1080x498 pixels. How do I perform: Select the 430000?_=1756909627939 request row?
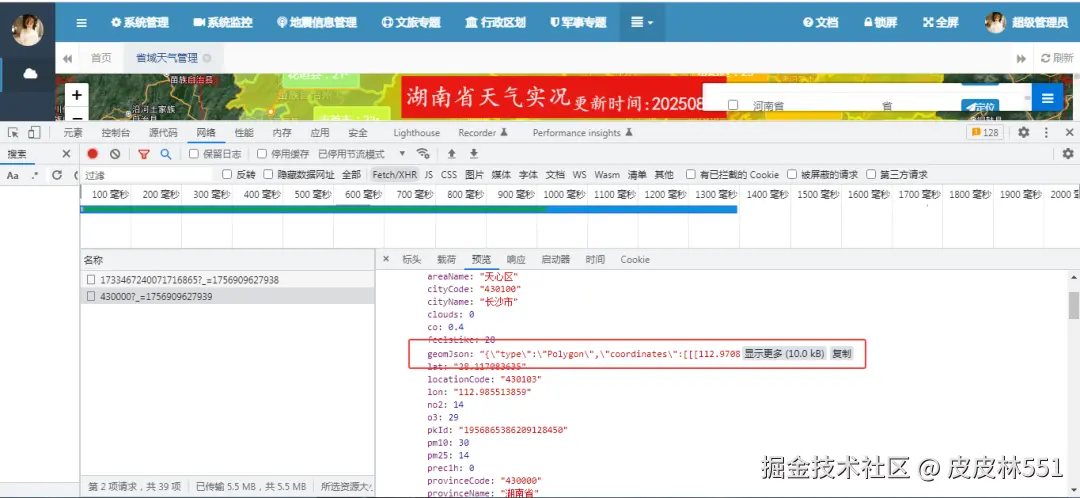[x=227, y=296]
